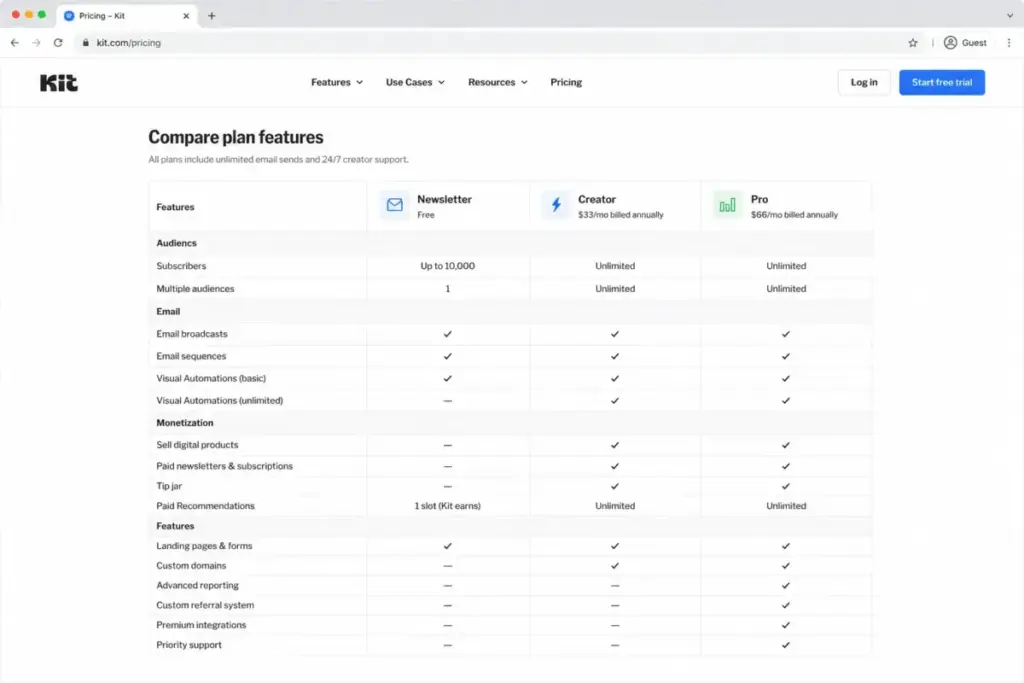This screenshot has height=683, width=1024.
Task: Click the Creator plan name
Action: point(596,199)
